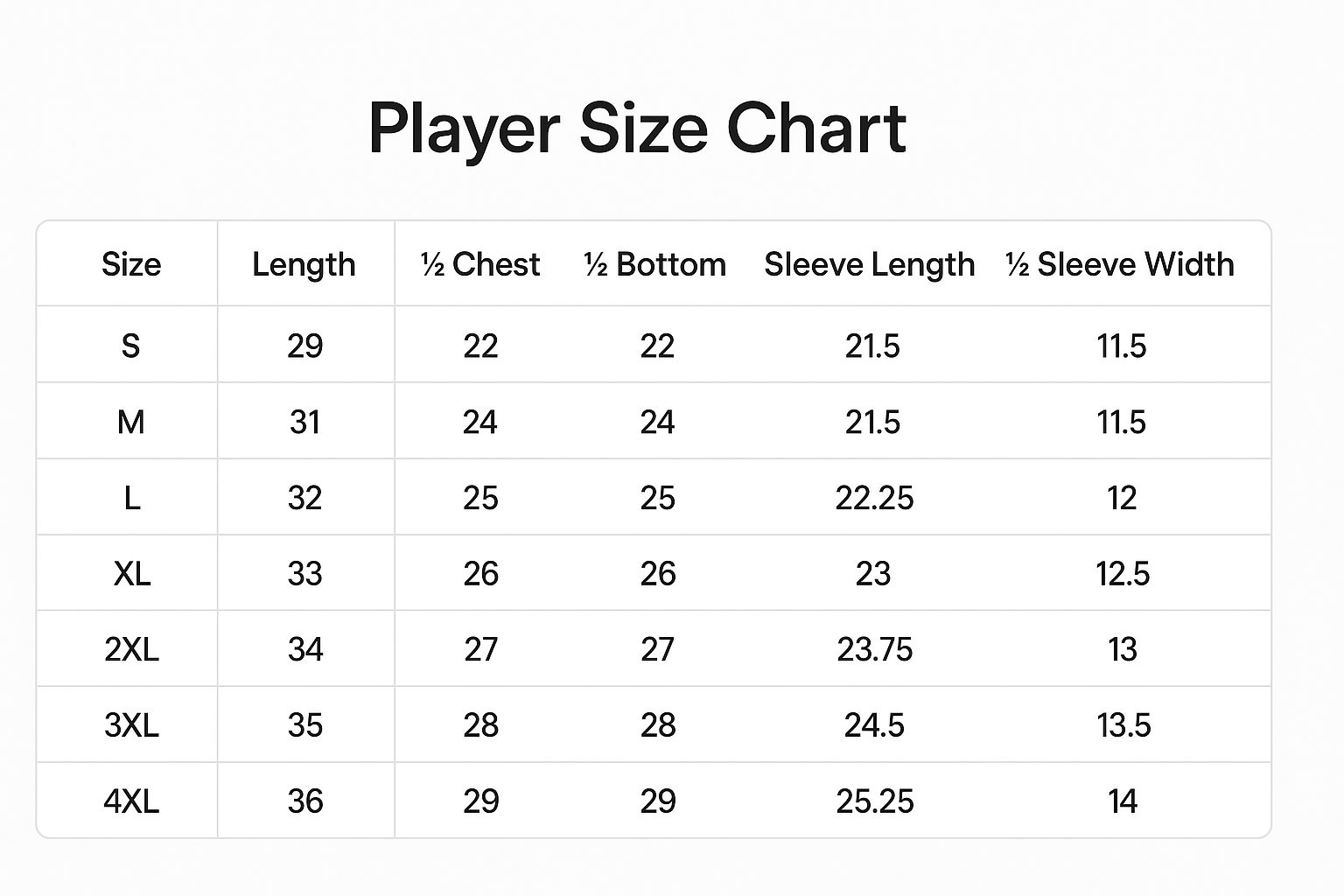The height and width of the screenshot is (896, 1344).
Task: Select the M size row label
Action: coord(130,423)
